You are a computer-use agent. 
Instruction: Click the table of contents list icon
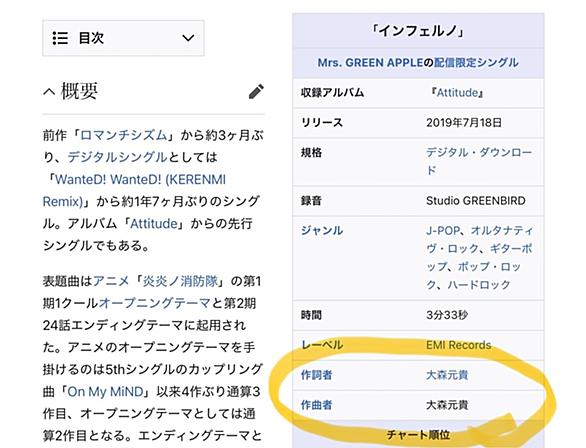pos(60,38)
